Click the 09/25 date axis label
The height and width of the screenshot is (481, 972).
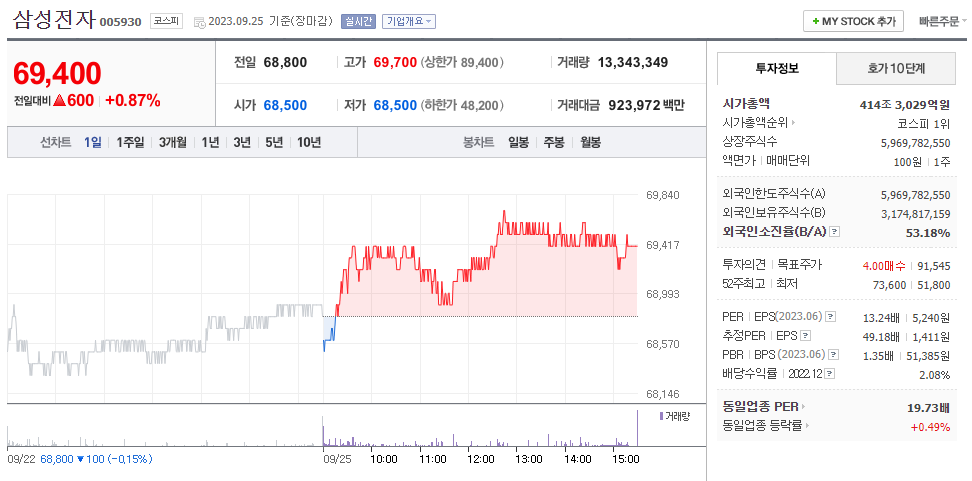click(x=335, y=459)
